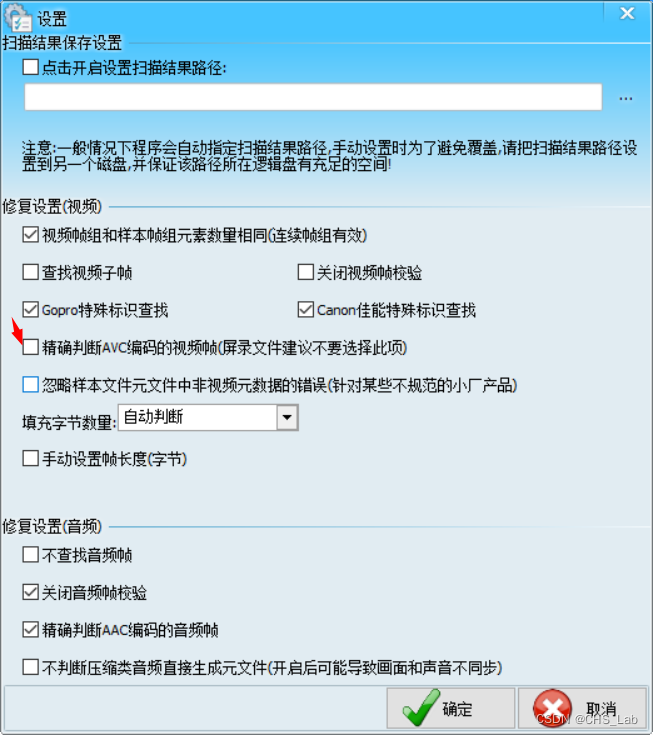653x735 pixels.
Task: Enable 关闭视频帧校验 checkbox
Action: click(306, 272)
